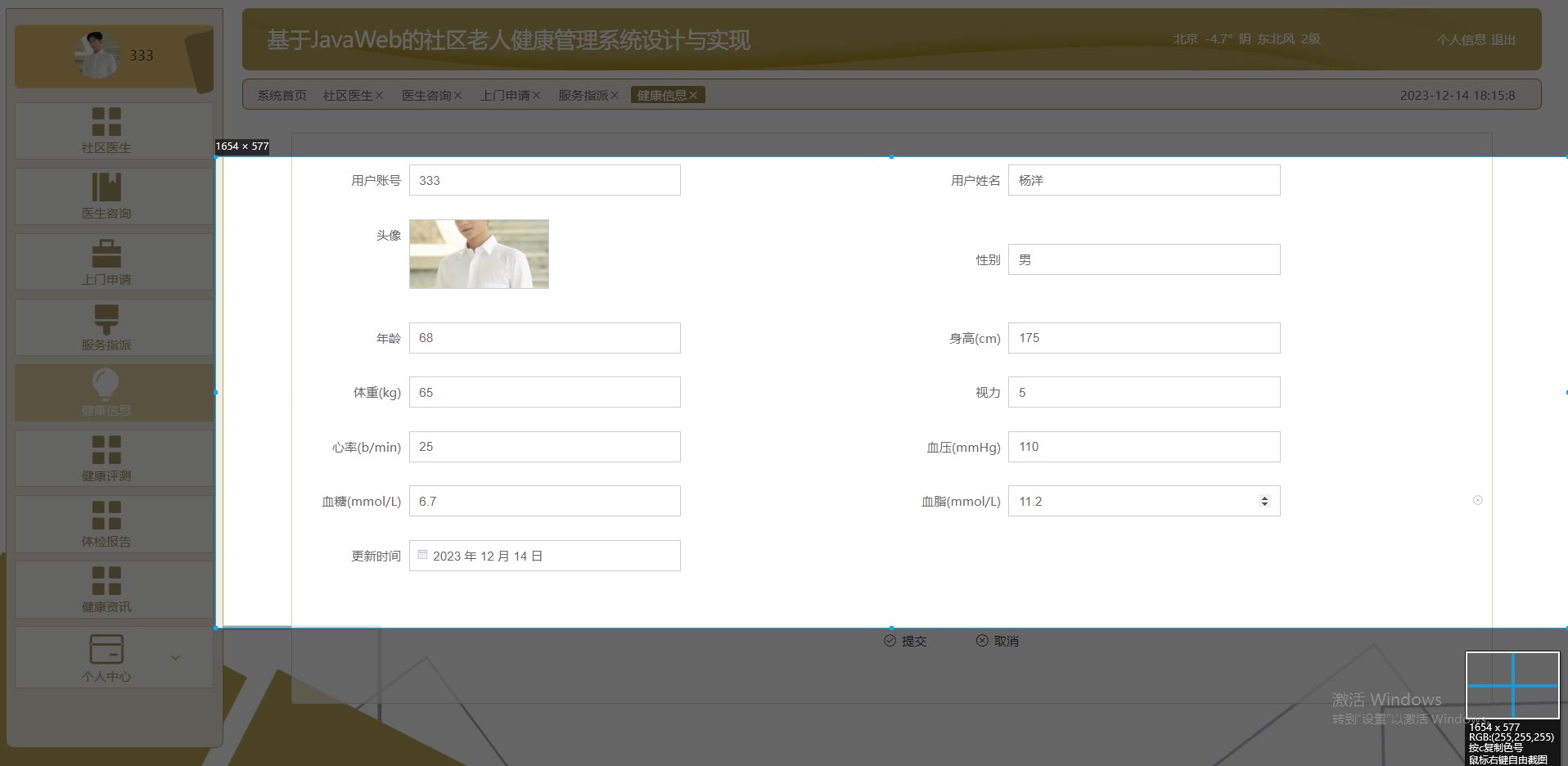Click 视力 input field
The image size is (1568, 766).
pos(1144,392)
